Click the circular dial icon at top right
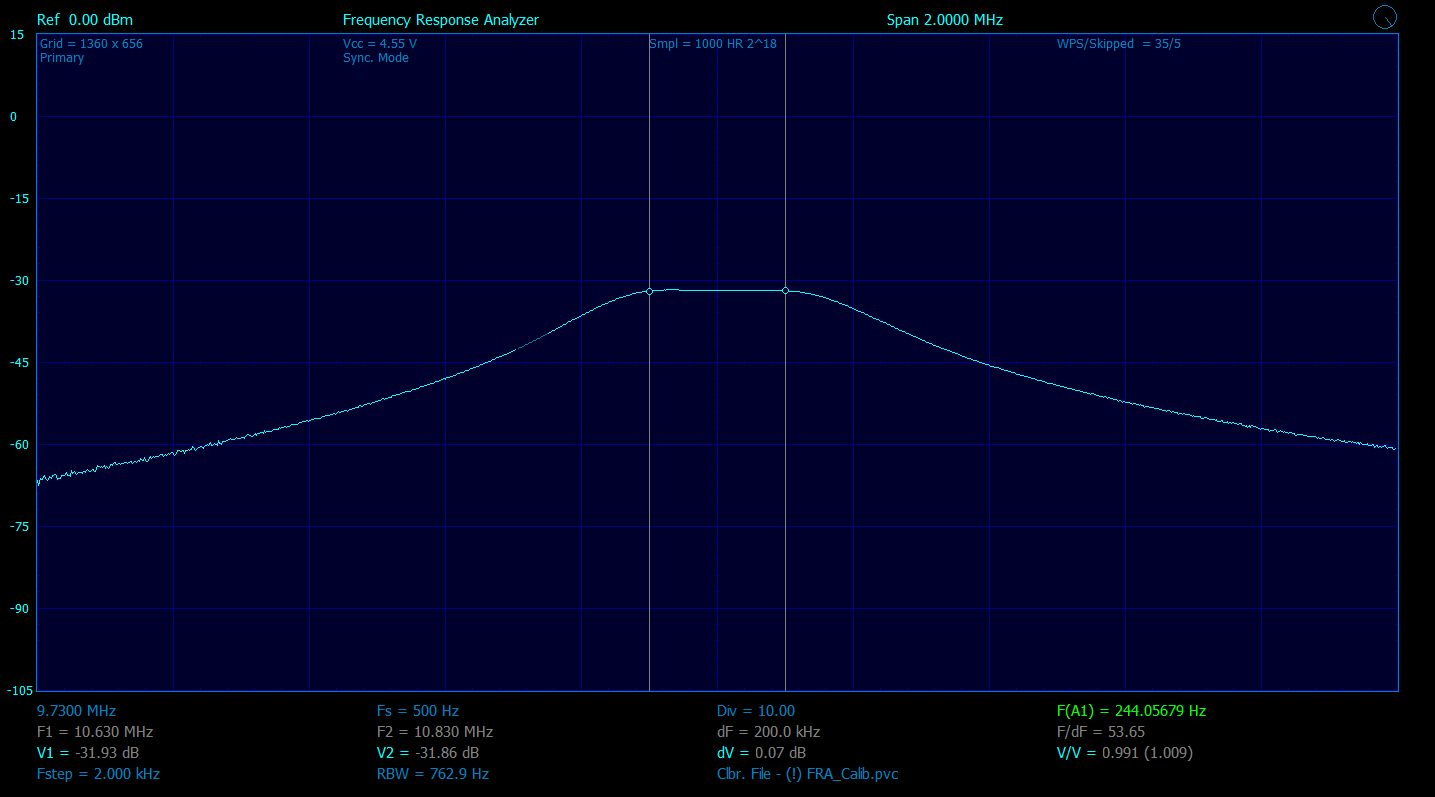 tap(1385, 16)
